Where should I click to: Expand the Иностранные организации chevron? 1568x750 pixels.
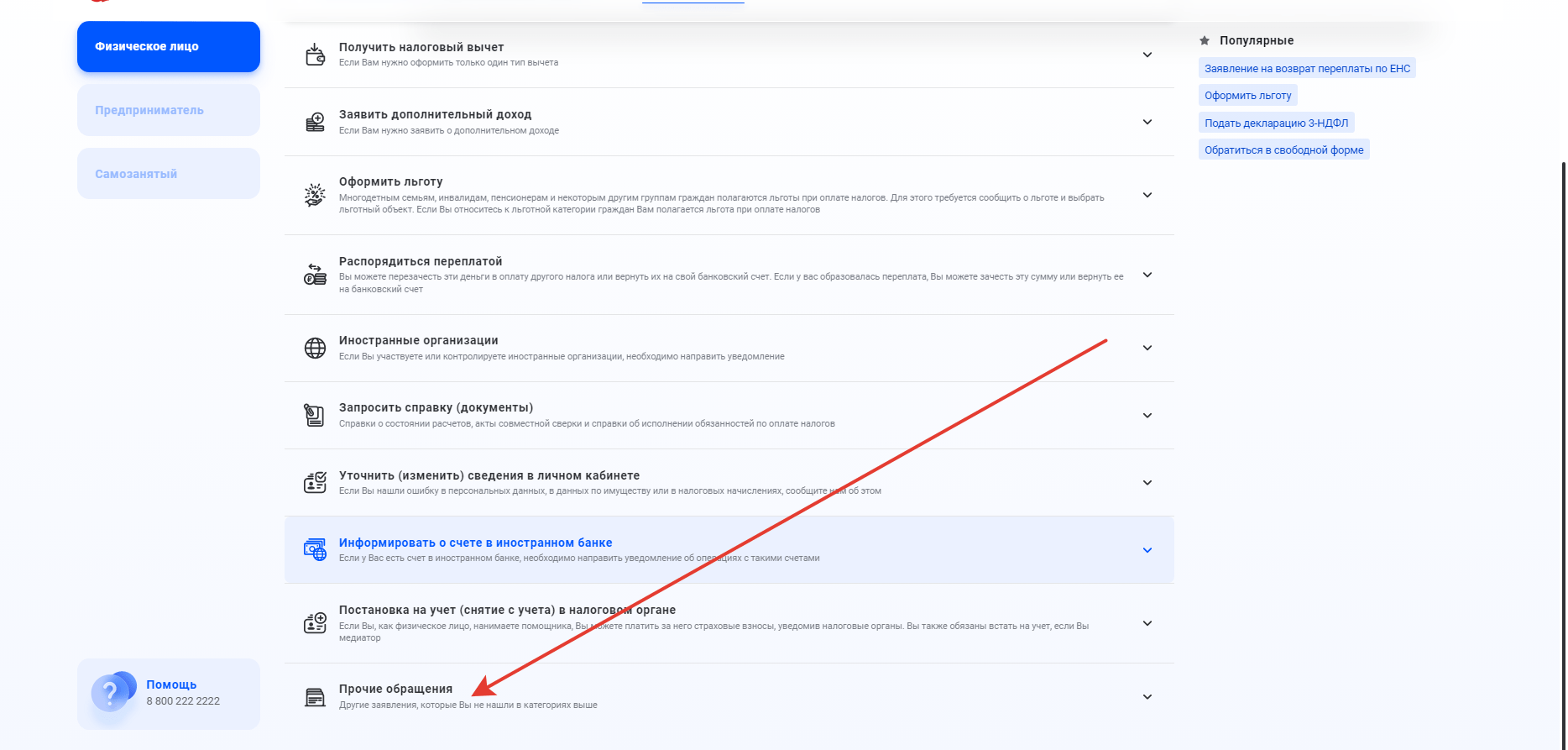coord(1147,348)
